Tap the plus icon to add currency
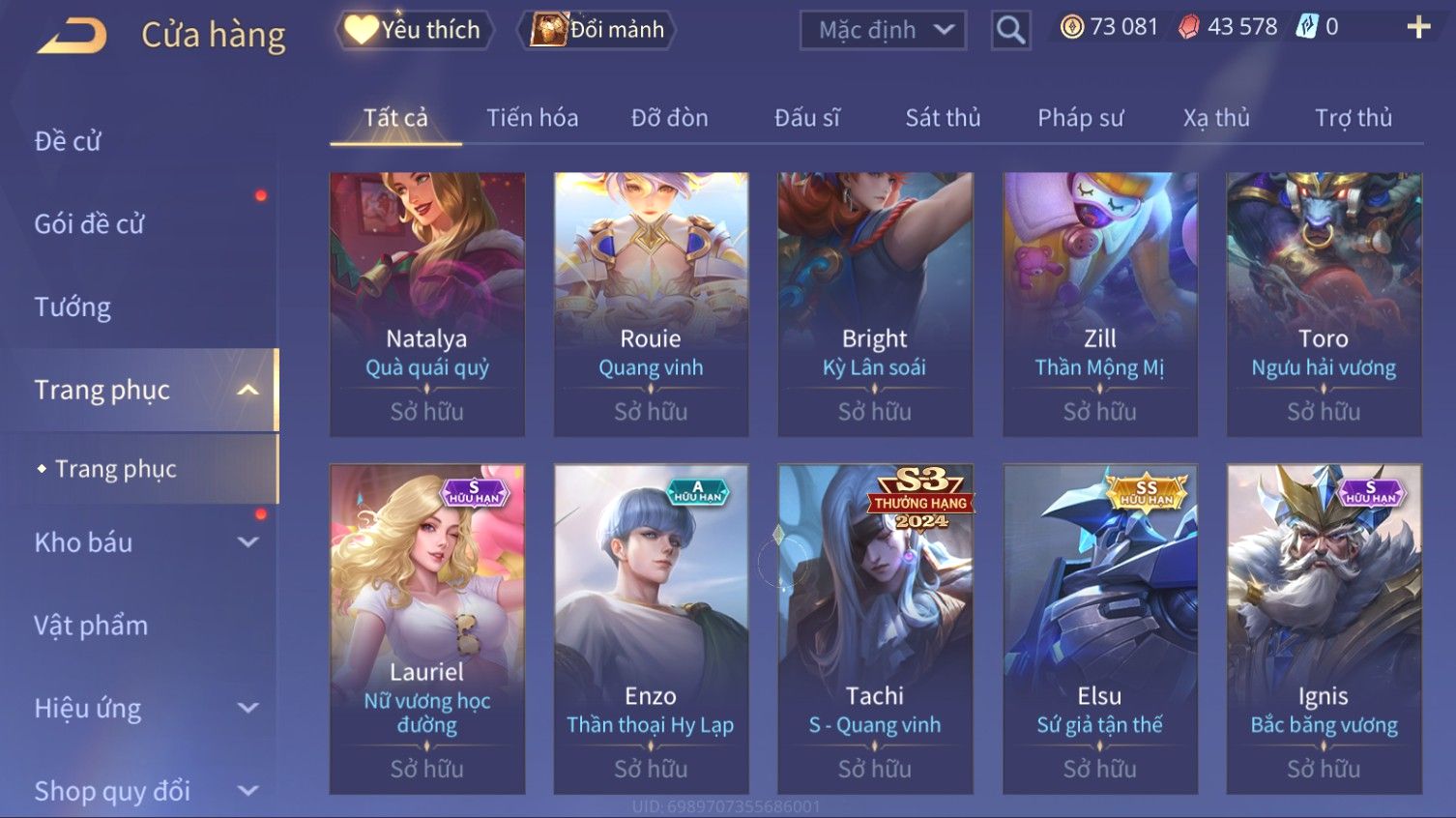Screen dimensions: 1456x818 [1418, 27]
